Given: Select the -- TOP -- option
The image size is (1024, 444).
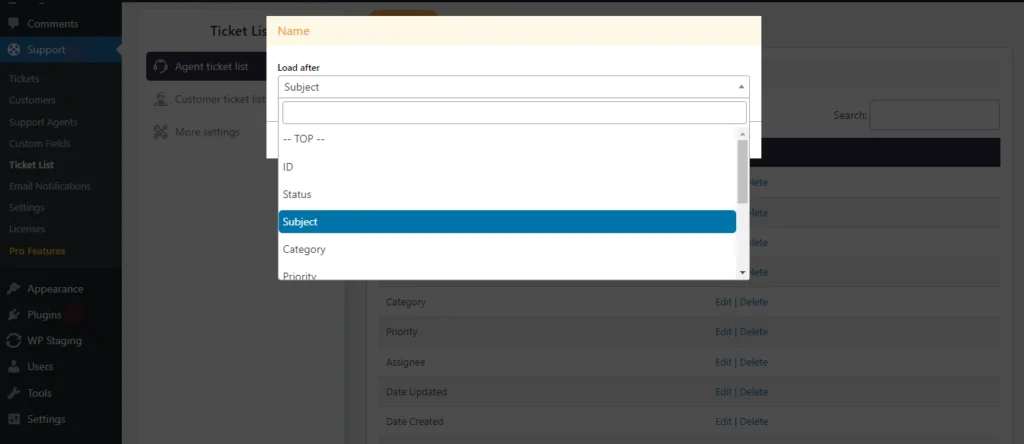Looking at the screenshot, I should pos(507,139).
